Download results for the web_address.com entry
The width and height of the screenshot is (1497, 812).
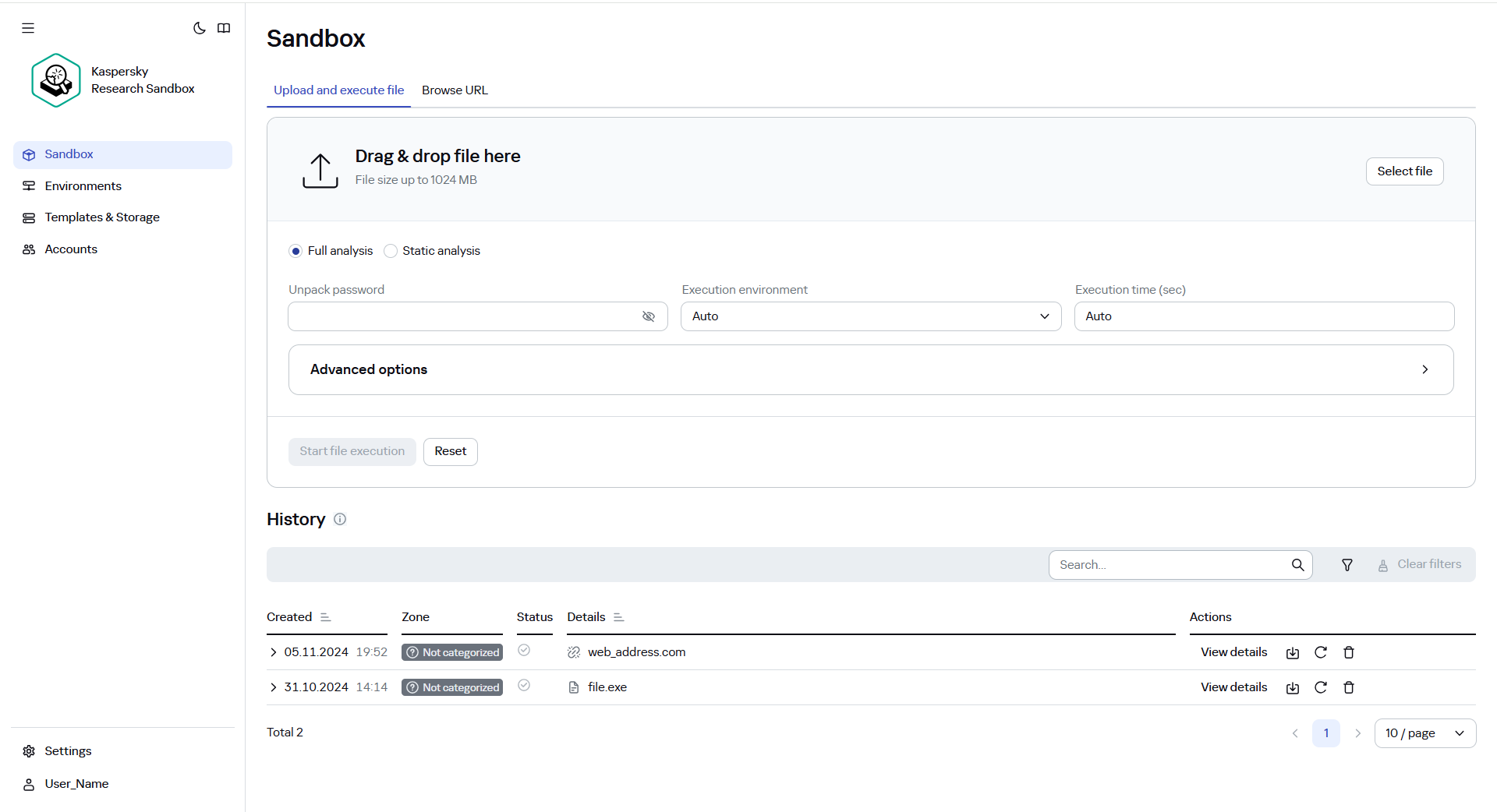click(1293, 653)
